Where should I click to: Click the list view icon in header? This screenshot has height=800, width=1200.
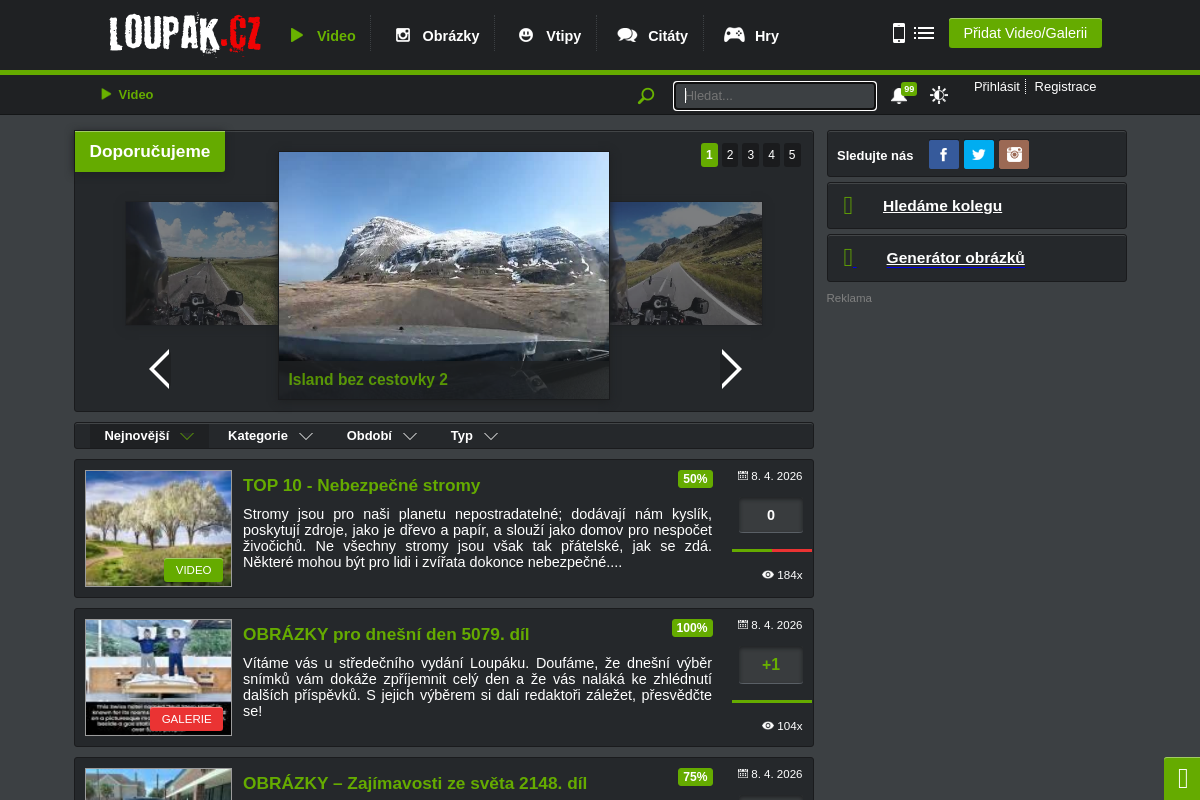[x=924, y=33]
